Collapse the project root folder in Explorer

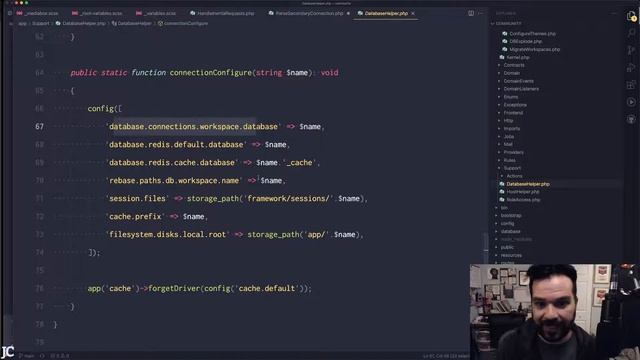pos(506,24)
